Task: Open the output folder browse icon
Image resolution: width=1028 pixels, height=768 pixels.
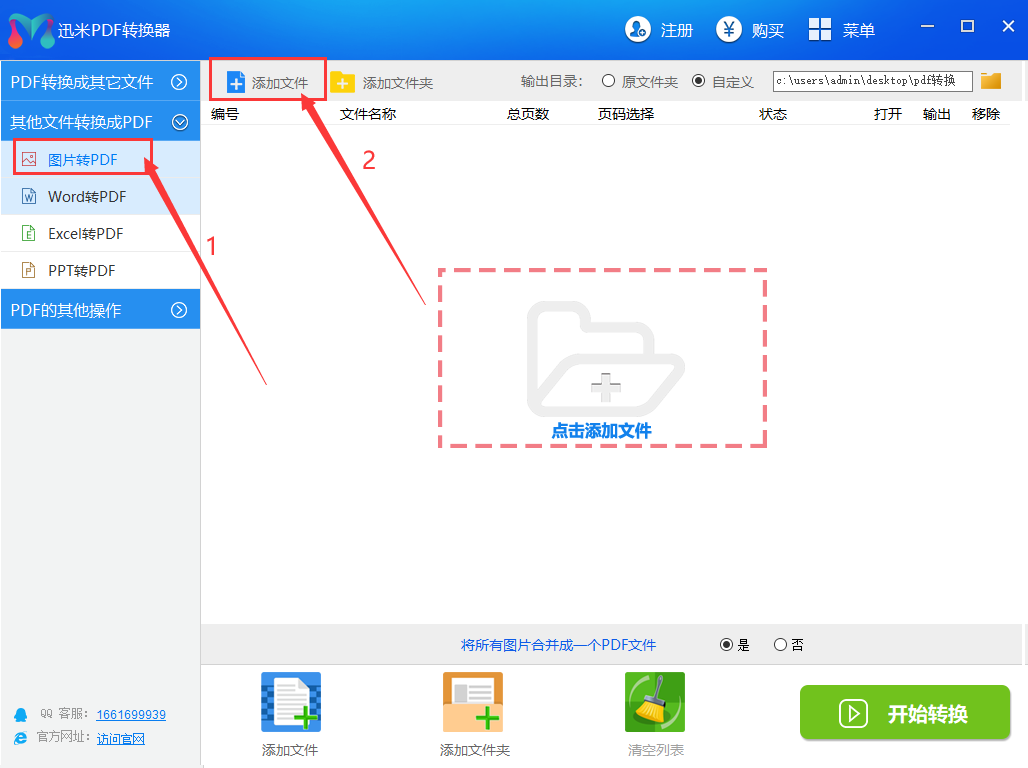Action: pyautogui.click(x=991, y=81)
